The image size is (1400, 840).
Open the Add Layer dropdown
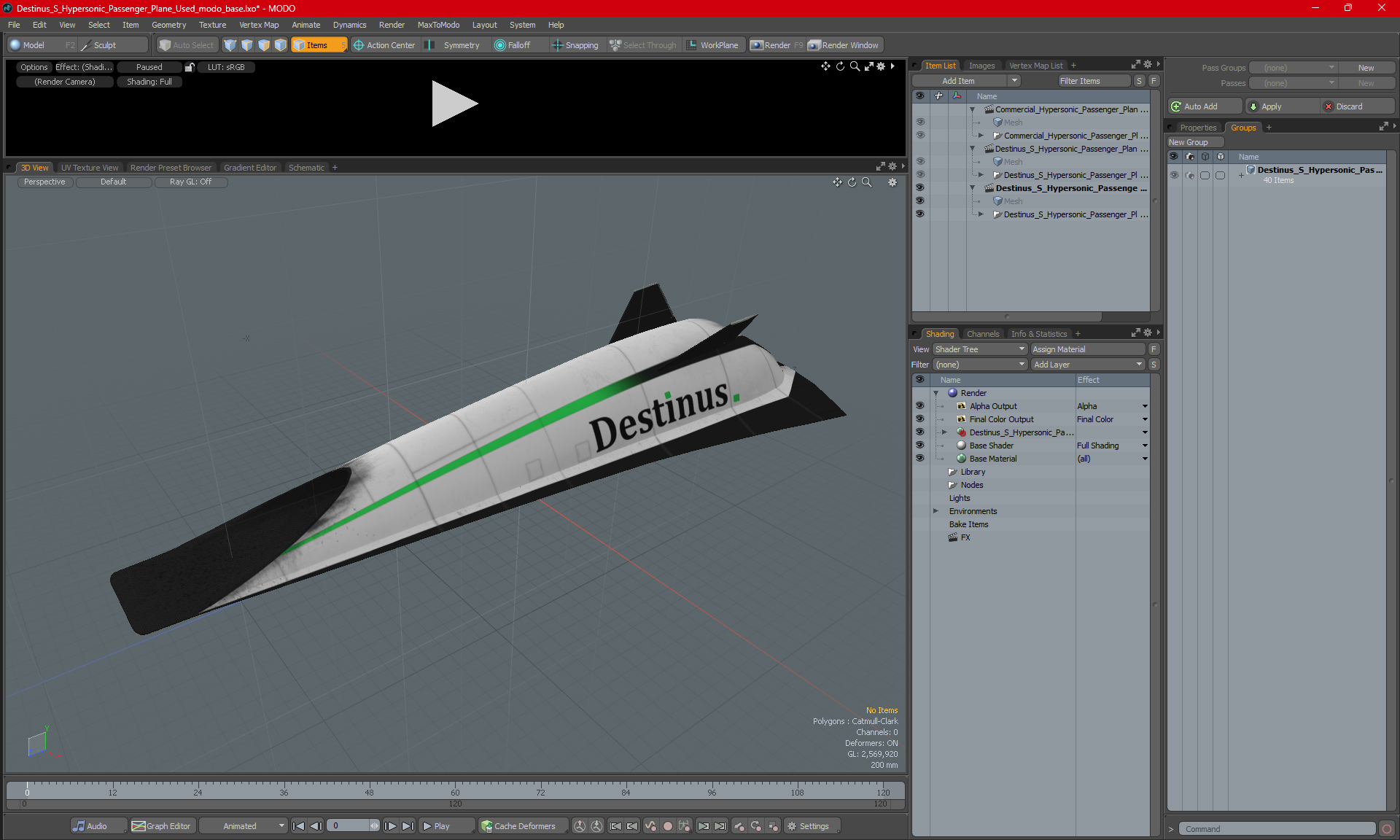pos(1088,365)
